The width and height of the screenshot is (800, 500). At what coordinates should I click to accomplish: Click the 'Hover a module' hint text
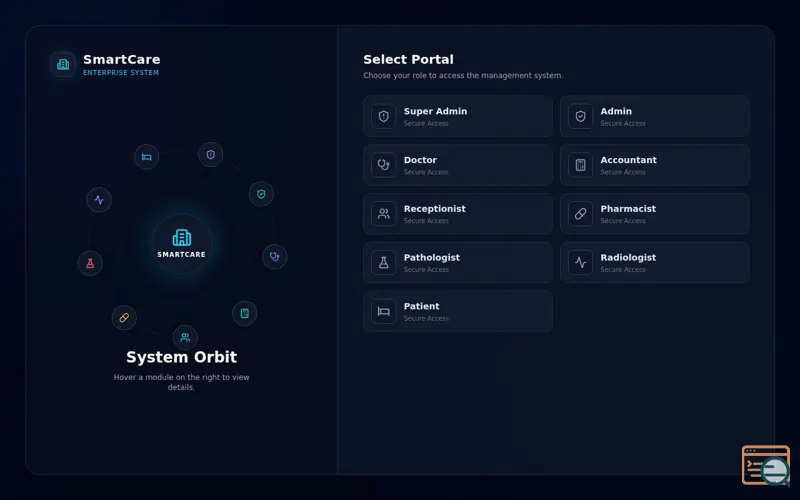[x=182, y=382]
